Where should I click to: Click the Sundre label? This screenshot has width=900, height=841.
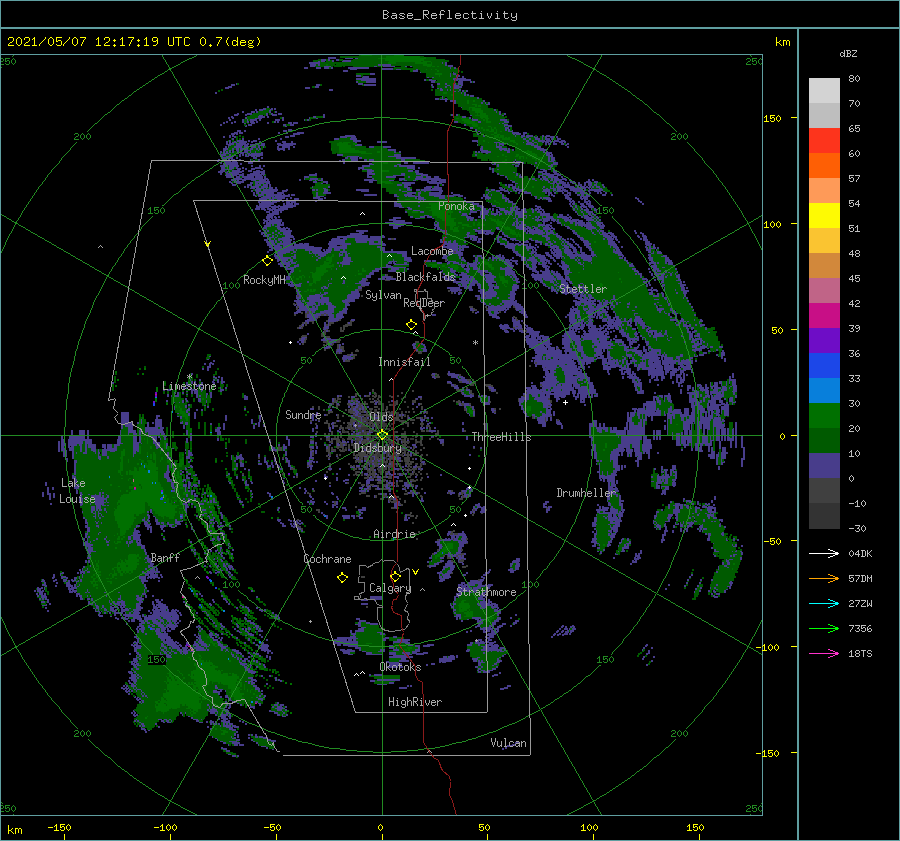[x=303, y=414]
